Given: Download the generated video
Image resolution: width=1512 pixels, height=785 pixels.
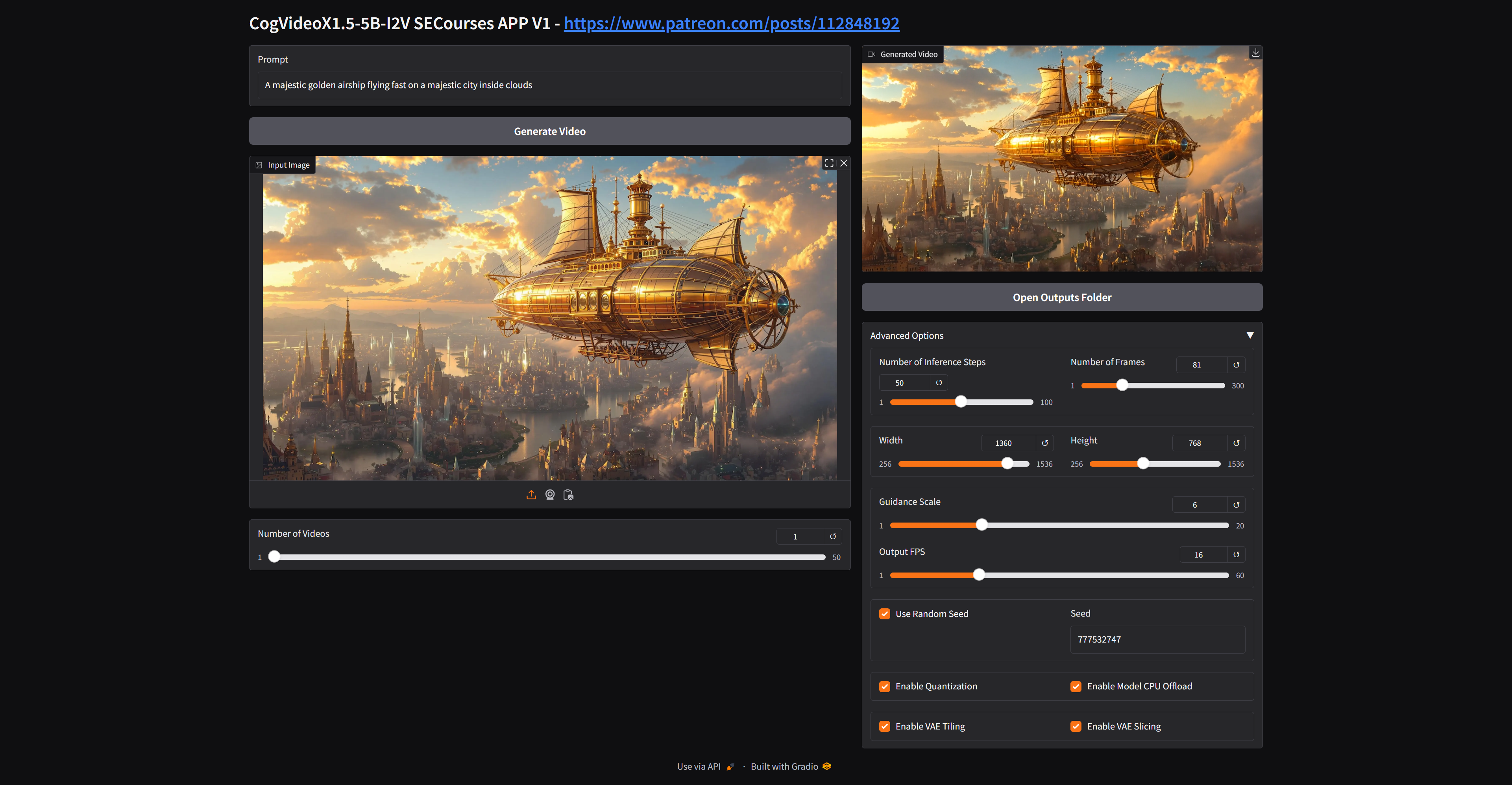Looking at the screenshot, I should (x=1255, y=52).
